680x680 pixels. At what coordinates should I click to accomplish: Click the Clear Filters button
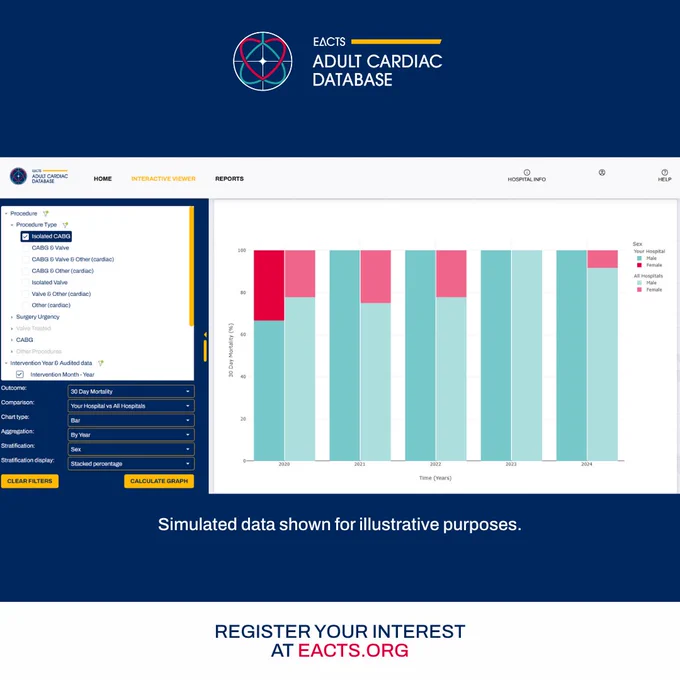[30, 481]
